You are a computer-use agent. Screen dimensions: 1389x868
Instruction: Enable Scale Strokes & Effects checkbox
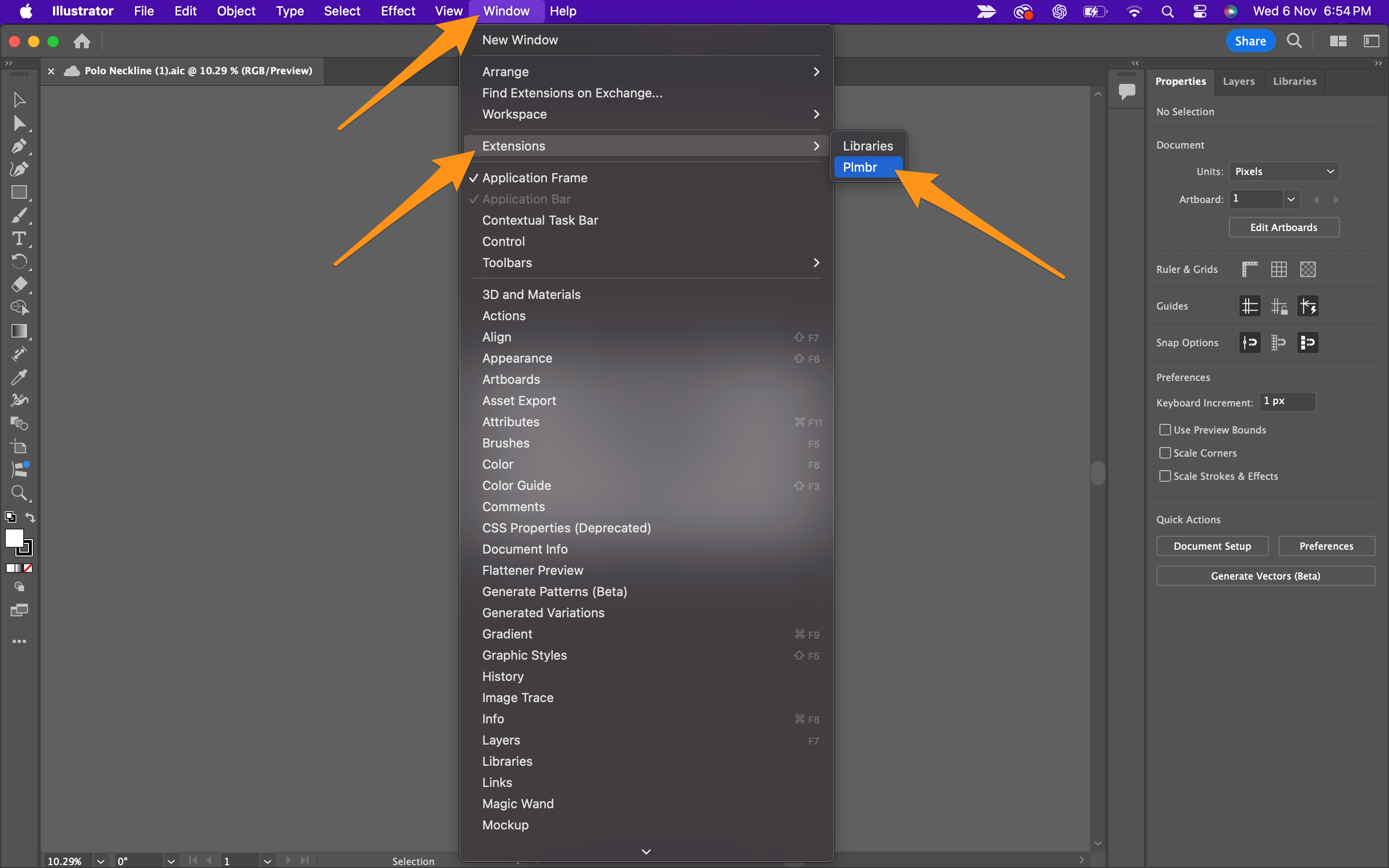(x=1165, y=476)
